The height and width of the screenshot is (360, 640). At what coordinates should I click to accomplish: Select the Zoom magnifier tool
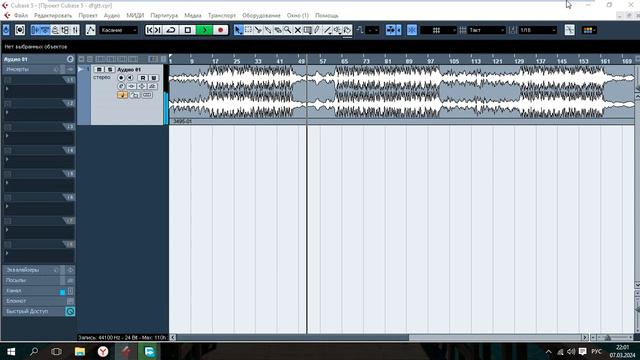tap(287, 30)
